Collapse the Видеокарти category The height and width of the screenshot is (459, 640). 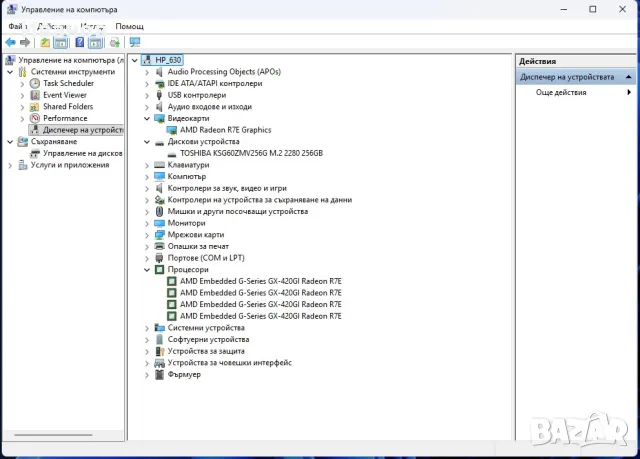147,118
